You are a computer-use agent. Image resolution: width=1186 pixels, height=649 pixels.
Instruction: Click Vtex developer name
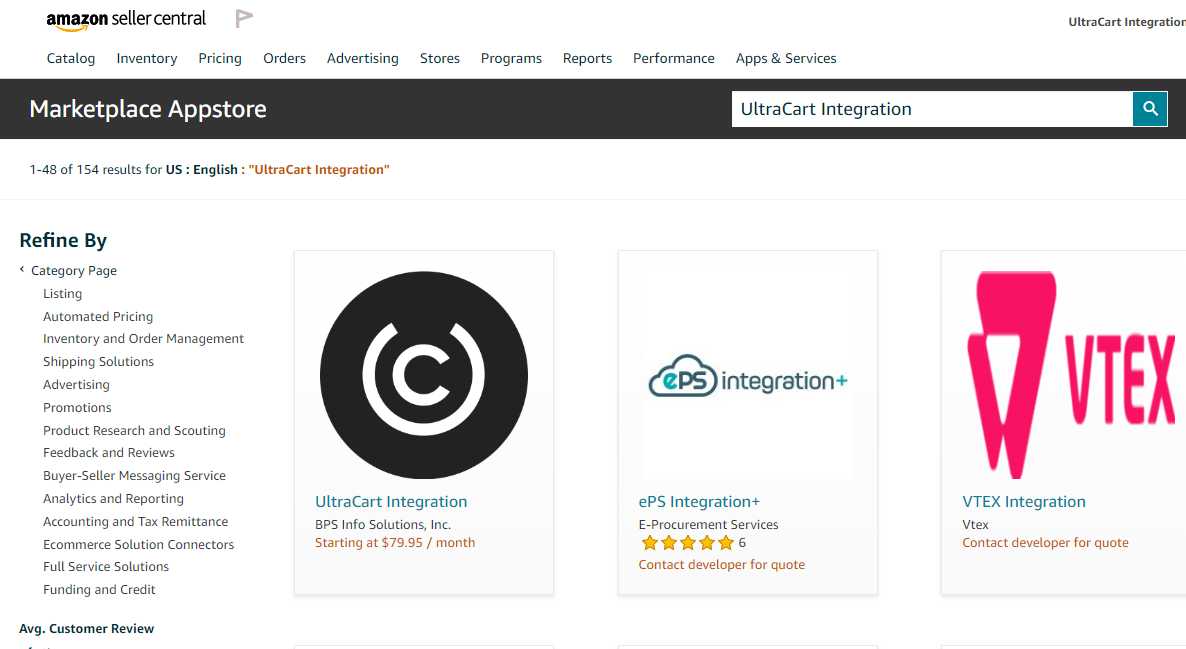(x=975, y=524)
